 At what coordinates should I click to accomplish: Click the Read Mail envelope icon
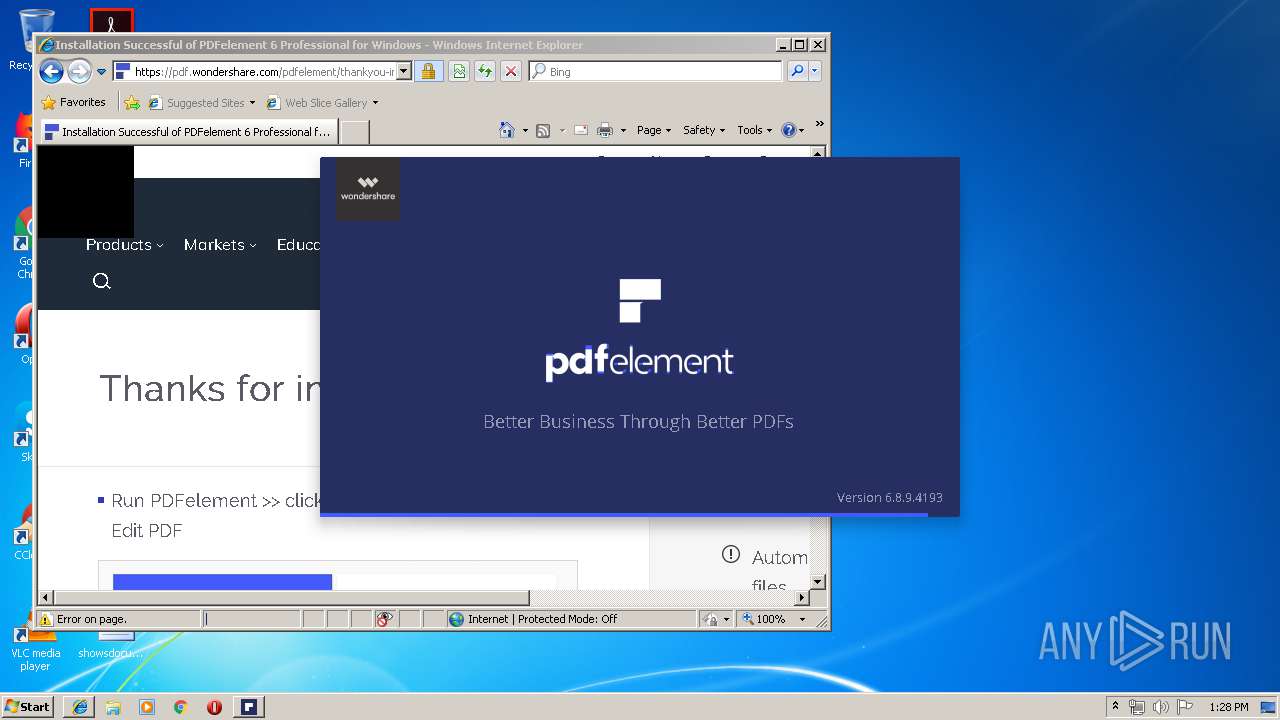(x=580, y=130)
